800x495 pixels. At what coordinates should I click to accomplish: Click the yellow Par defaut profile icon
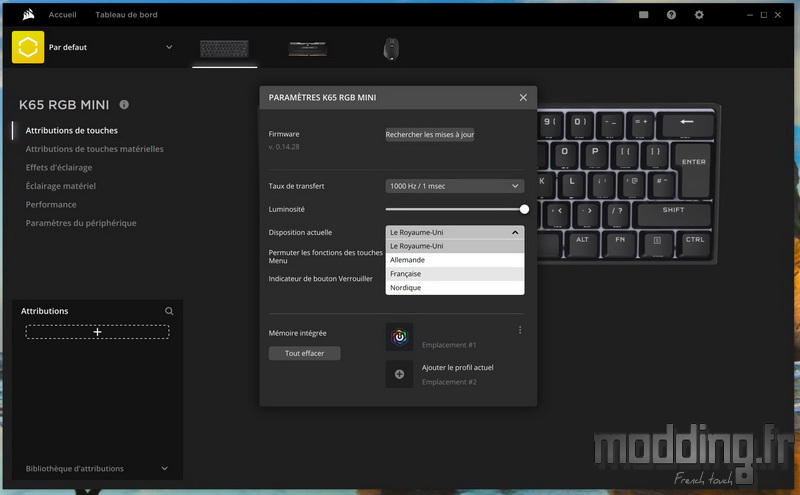tap(28, 47)
